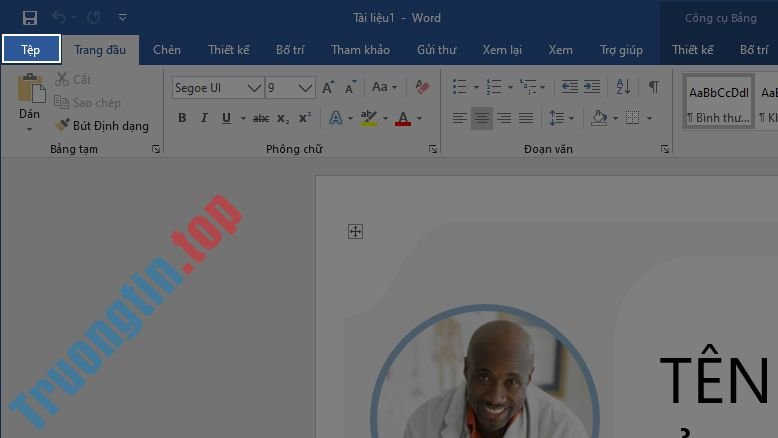
Task: Click the increase indent icon
Action: [592, 87]
